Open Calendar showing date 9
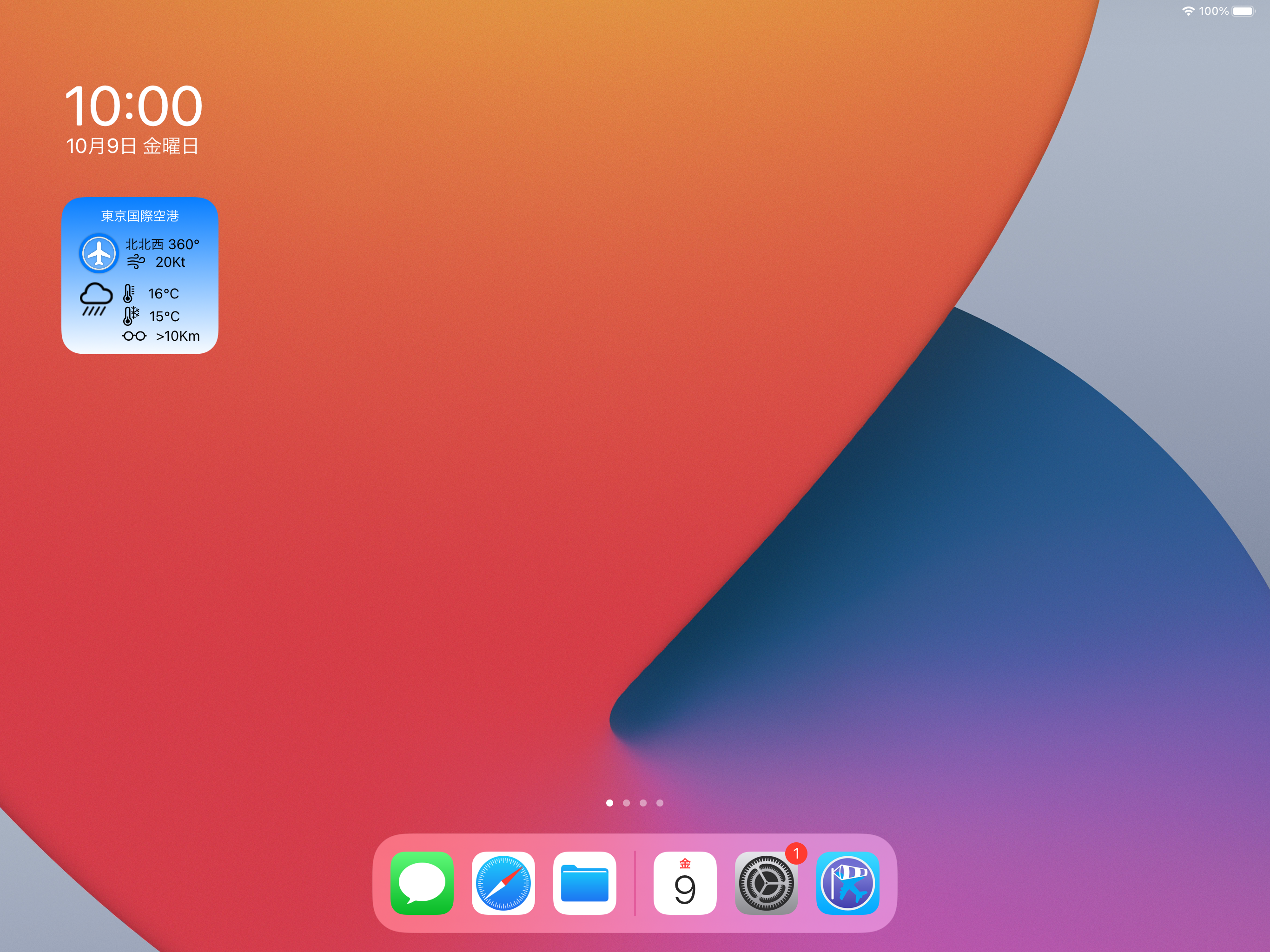 pyautogui.click(x=684, y=883)
